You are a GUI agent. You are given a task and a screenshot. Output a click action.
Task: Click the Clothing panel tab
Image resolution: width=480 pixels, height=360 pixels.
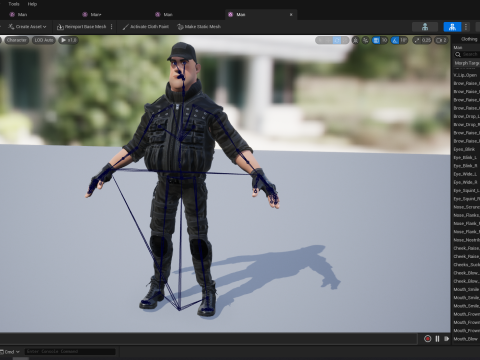469,39
